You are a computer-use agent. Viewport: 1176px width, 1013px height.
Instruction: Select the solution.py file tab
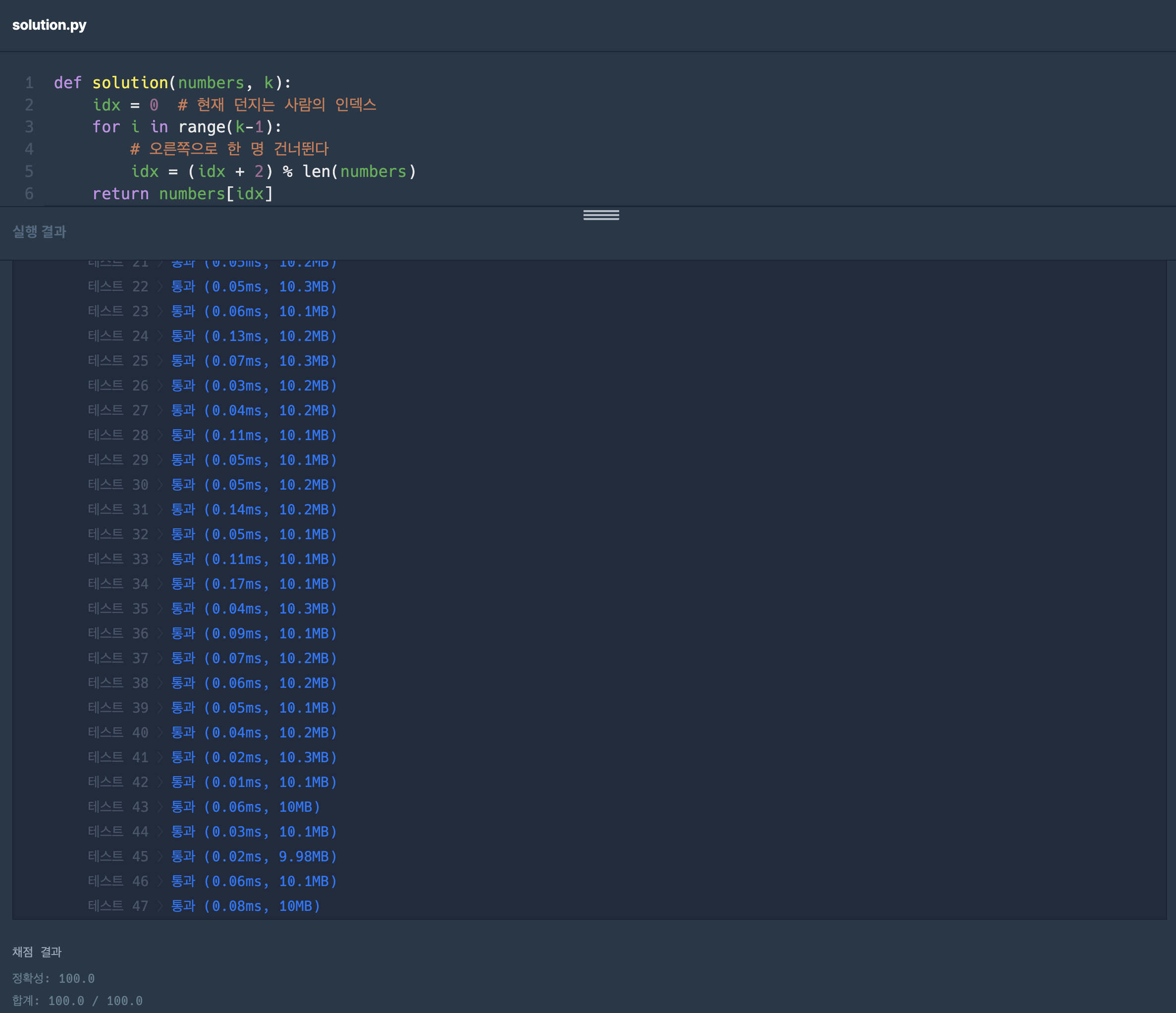50,25
